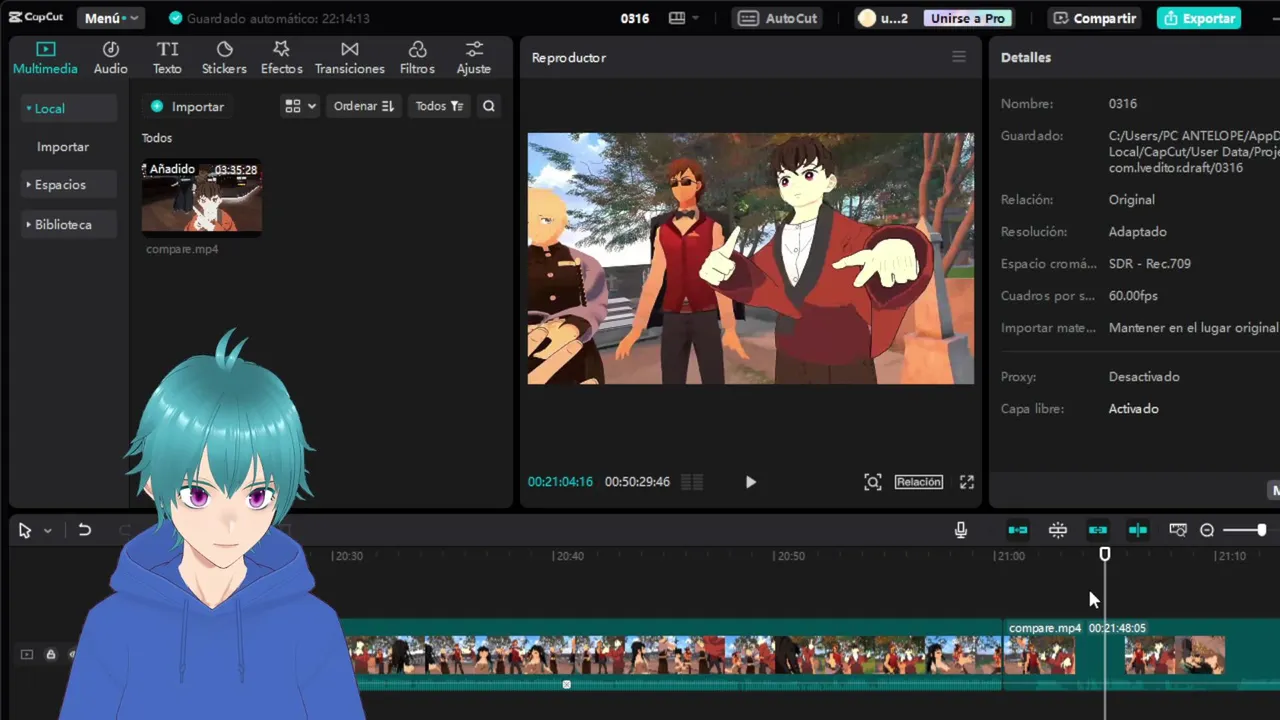
Task: Toggle clip linking
Action: (1098, 530)
